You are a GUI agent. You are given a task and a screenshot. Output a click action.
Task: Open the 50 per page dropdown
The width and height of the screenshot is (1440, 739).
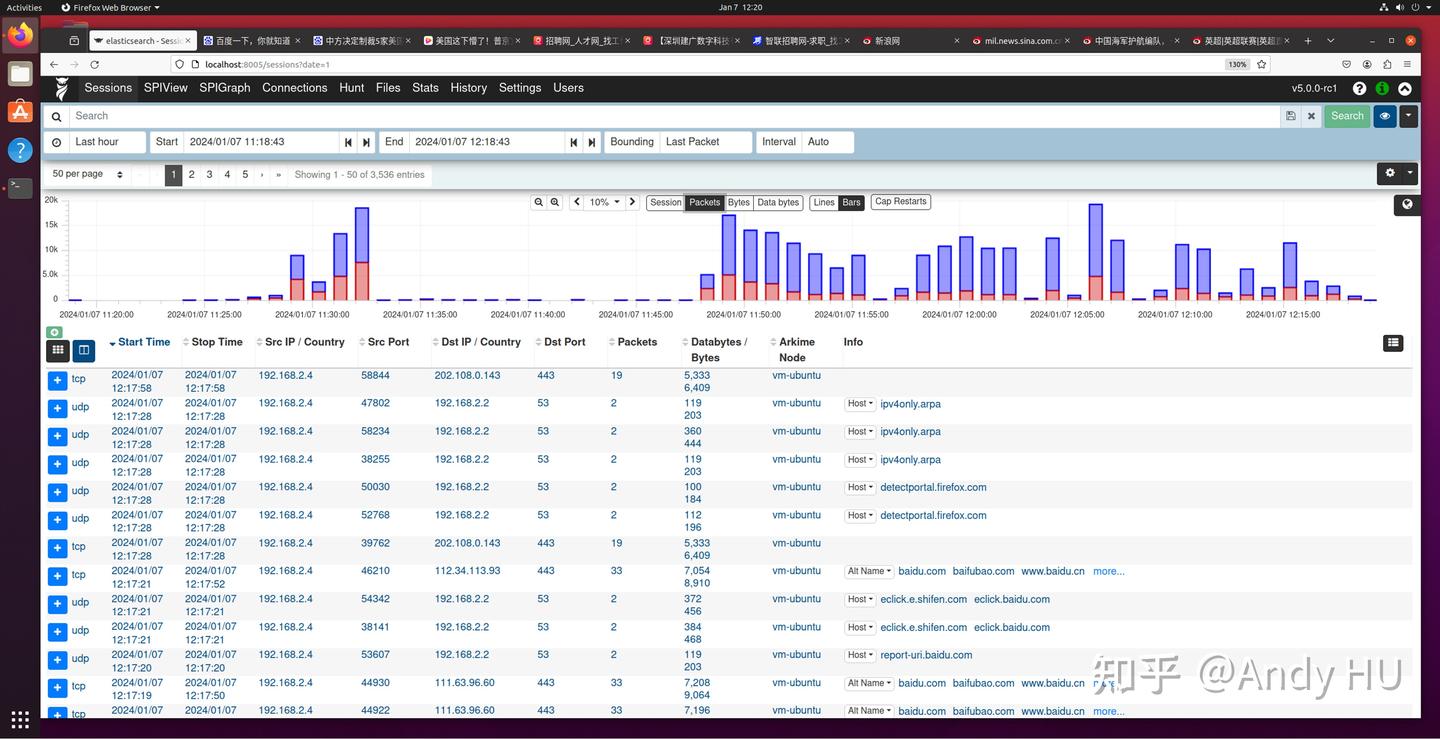click(x=87, y=174)
